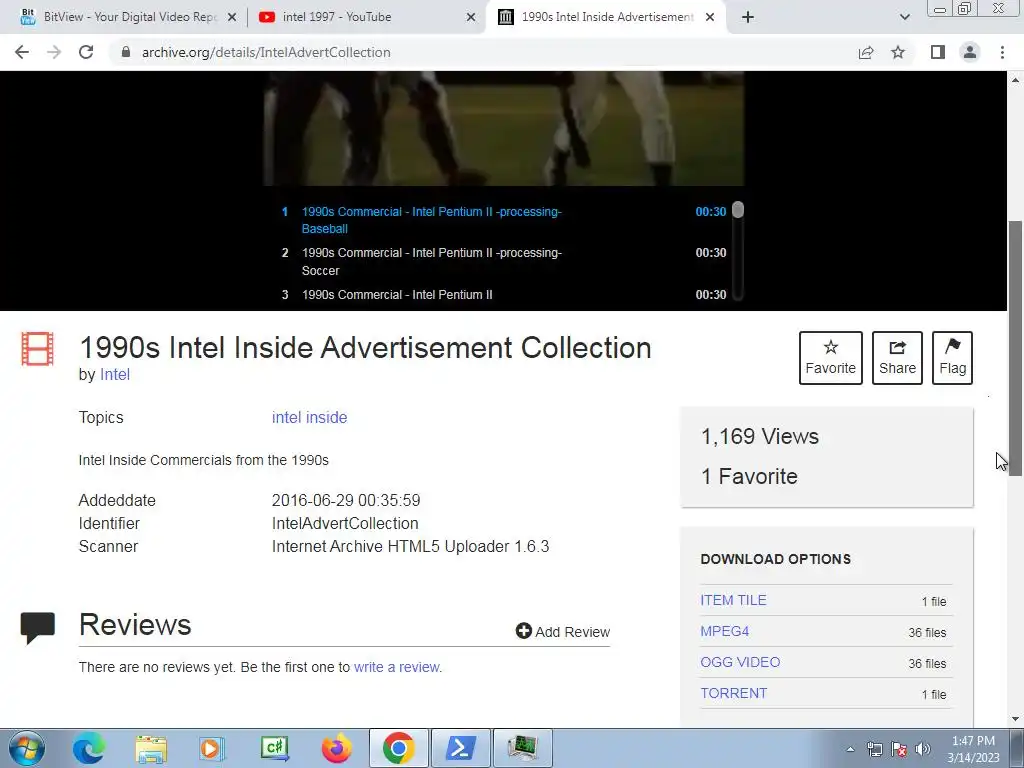Click the volume speaker tray icon
This screenshot has height=768, width=1024.
point(923,749)
